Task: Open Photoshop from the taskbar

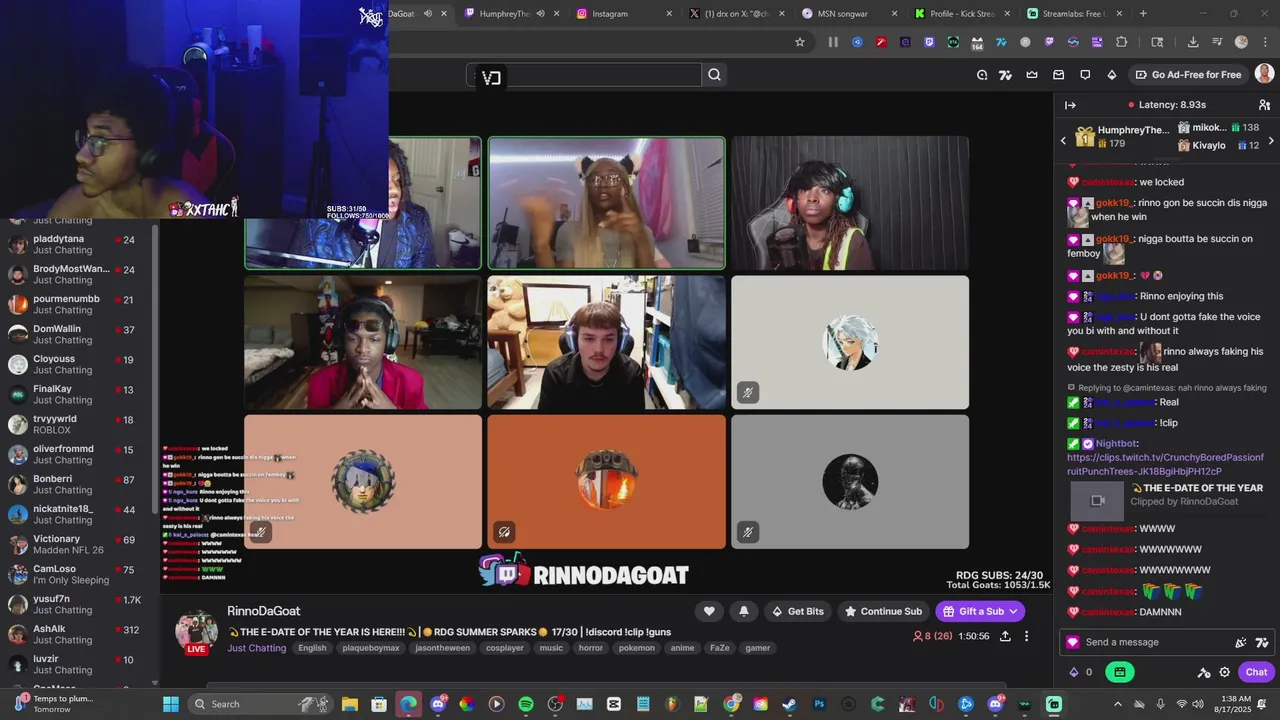Action: (819, 704)
